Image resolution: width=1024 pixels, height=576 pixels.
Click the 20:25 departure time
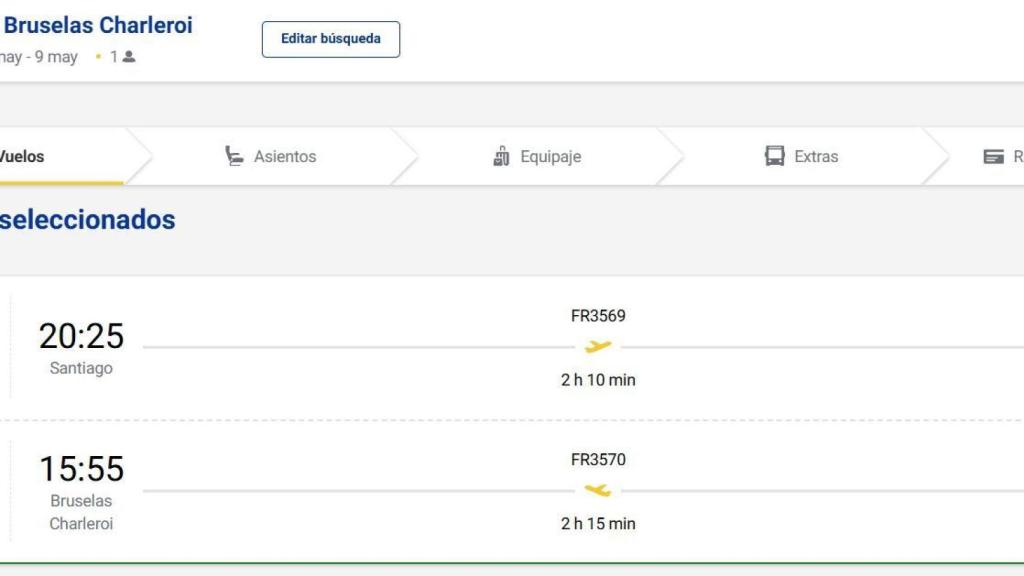[x=81, y=336]
